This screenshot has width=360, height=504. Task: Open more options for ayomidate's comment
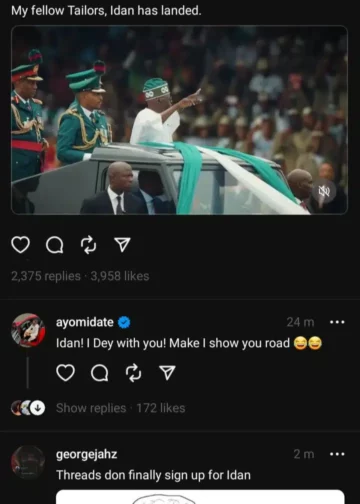[x=337, y=322]
